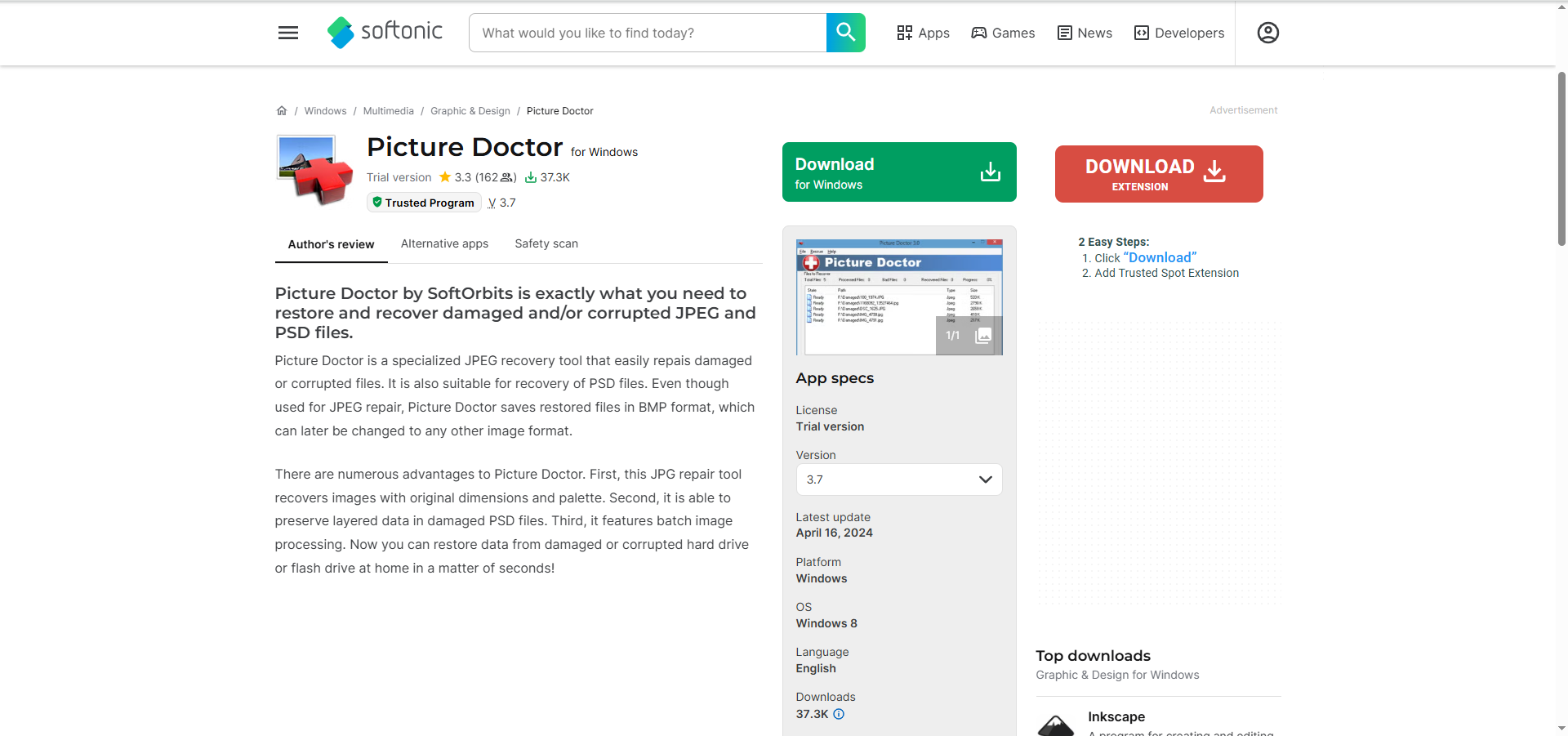The width and height of the screenshot is (1568, 736).
Task: Follow the Graphic & Design breadcrumb link
Action: (470, 111)
